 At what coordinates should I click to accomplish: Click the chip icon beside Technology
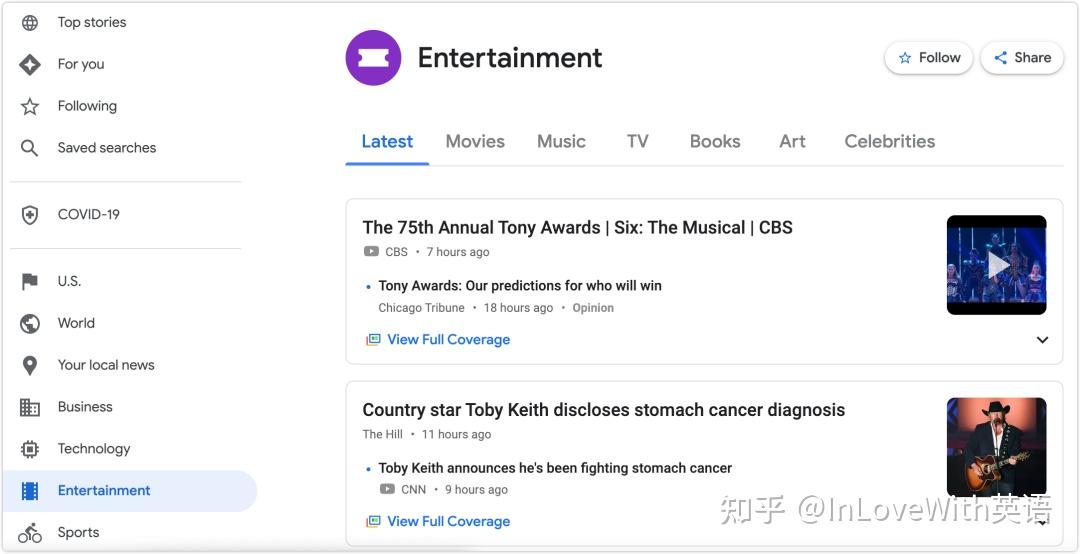30,449
